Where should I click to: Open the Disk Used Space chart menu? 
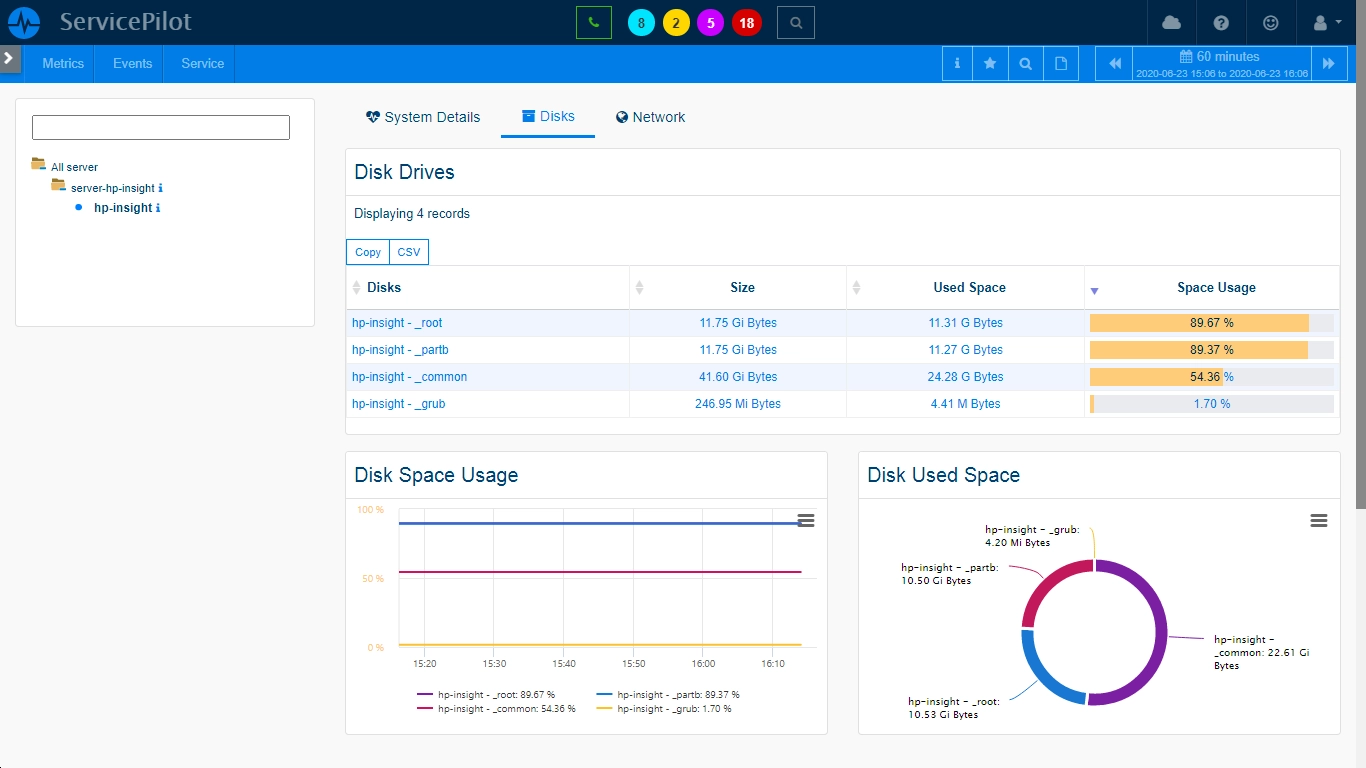[1319, 520]
